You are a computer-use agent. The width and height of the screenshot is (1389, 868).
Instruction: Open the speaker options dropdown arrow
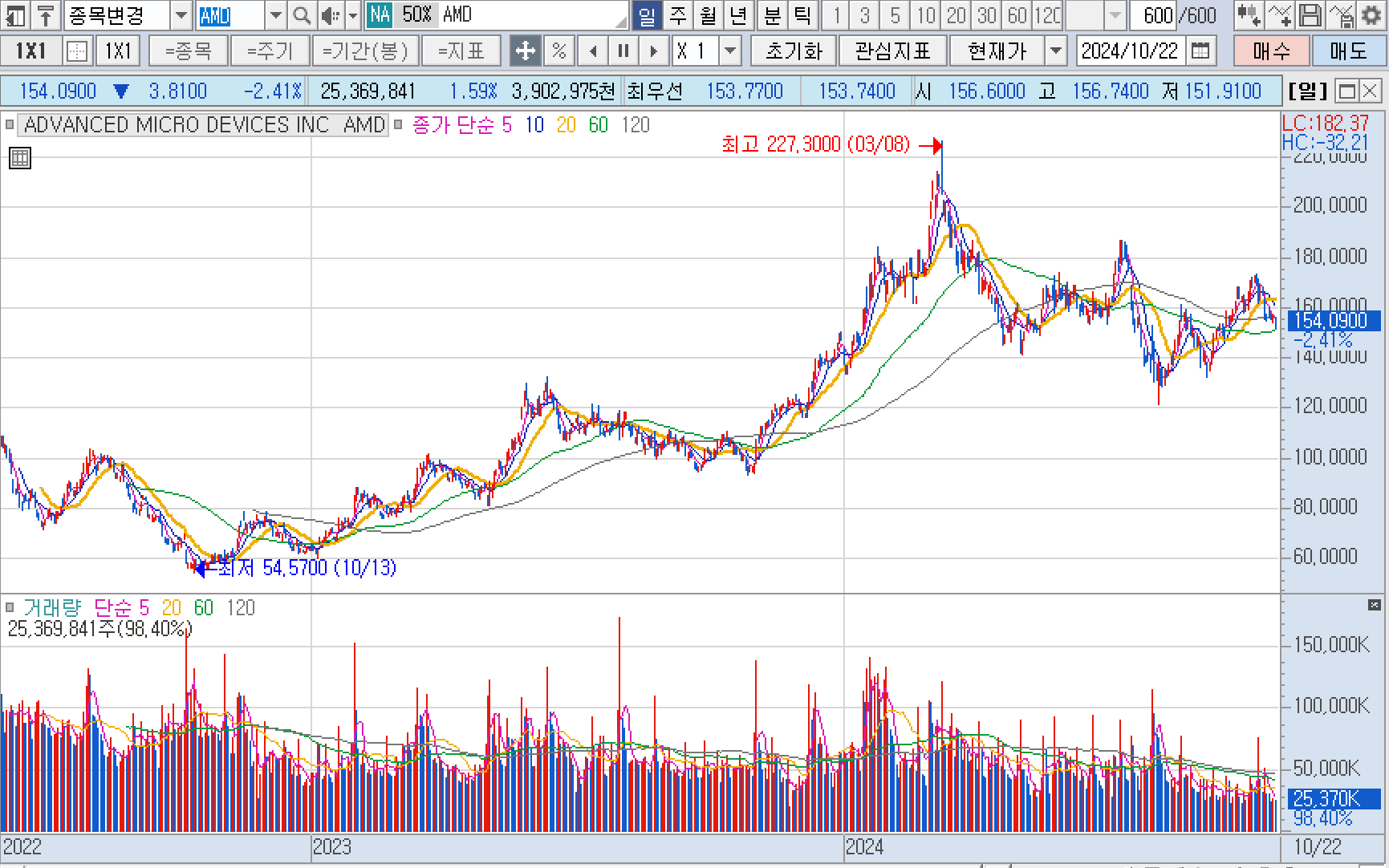click(352, 15)
